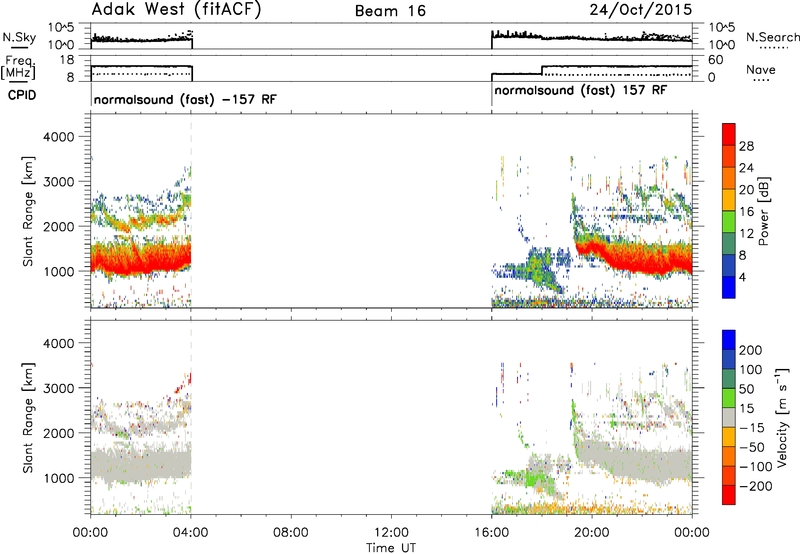Click the date '24/Oct/2015'
Image resolution: width=800 pixels, height=554 pixels.
(641, 10)
